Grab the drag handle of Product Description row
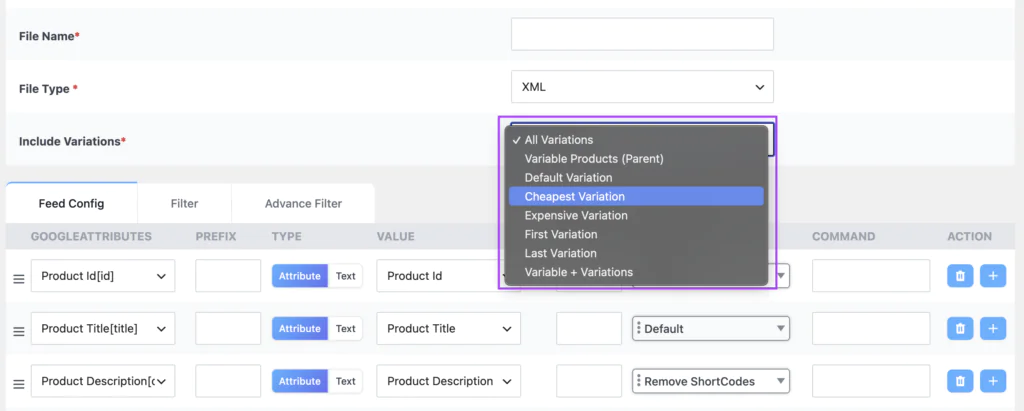 point(19,385)
